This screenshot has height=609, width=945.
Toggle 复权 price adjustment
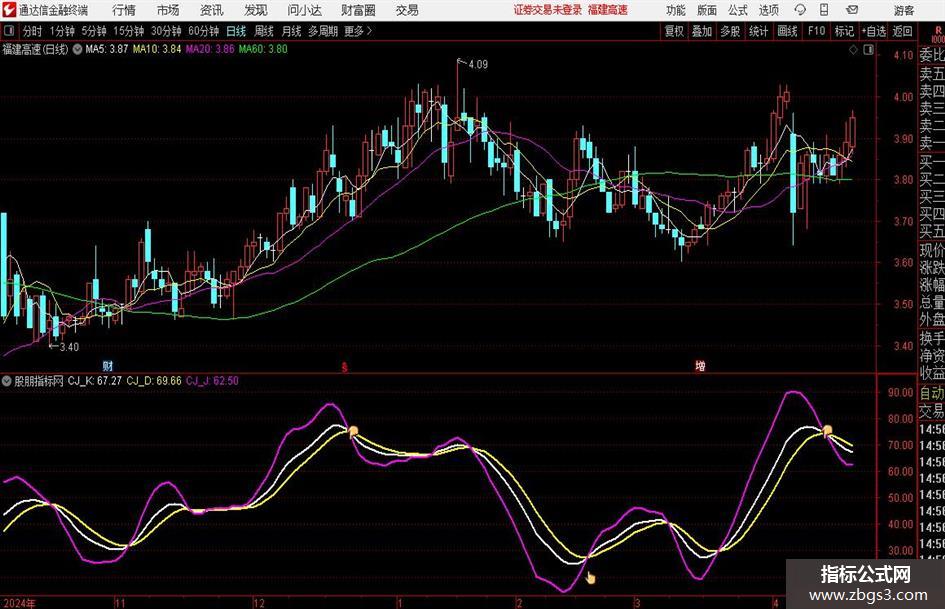674,31
